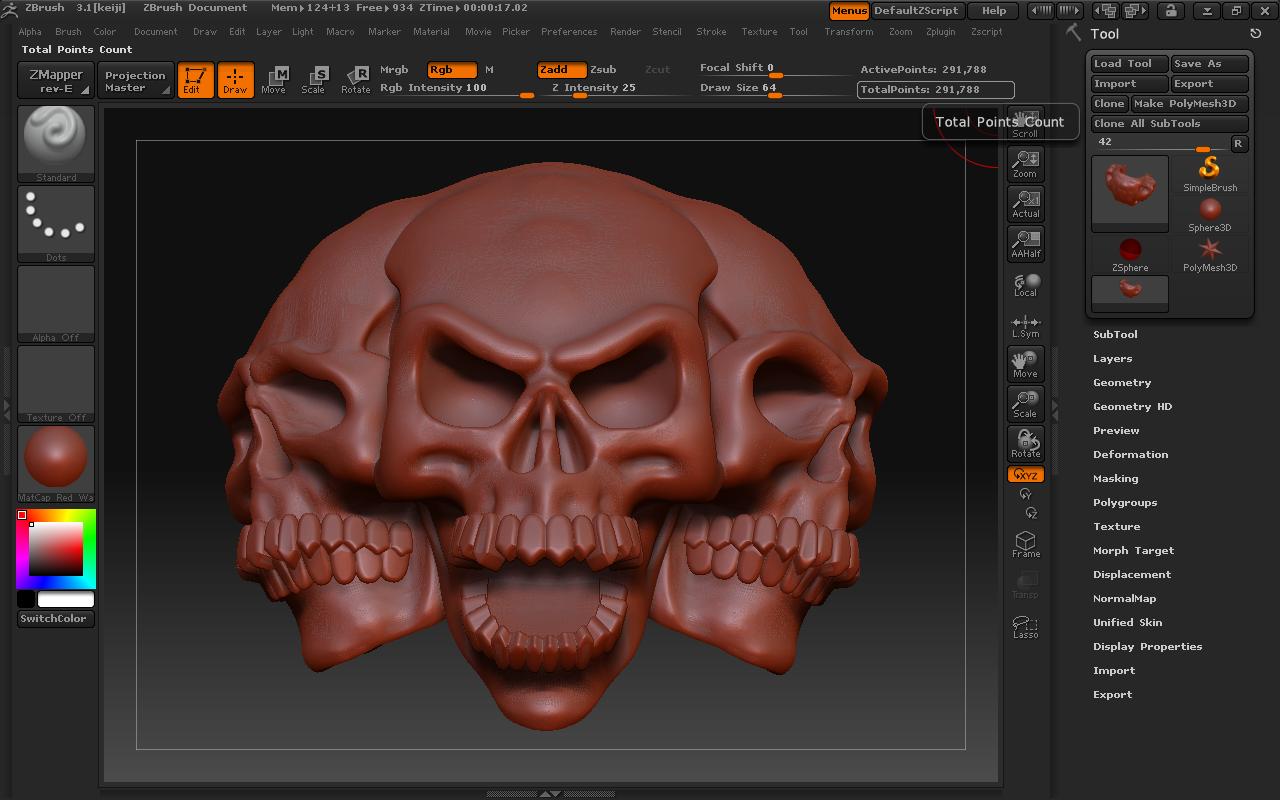The height and width of the screenshot is (800, 1280).
Task: Select the Scale tool in top shelf
Action: [x=313, y=80]
